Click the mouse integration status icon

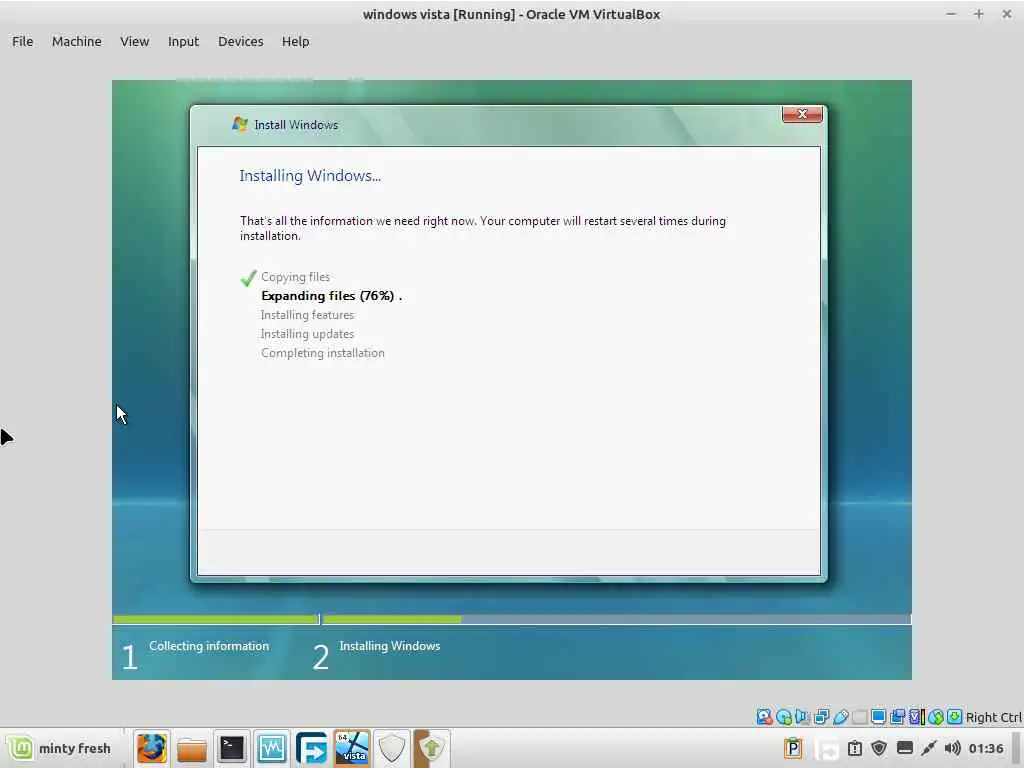pyautogui.click(x=936, y=717)
